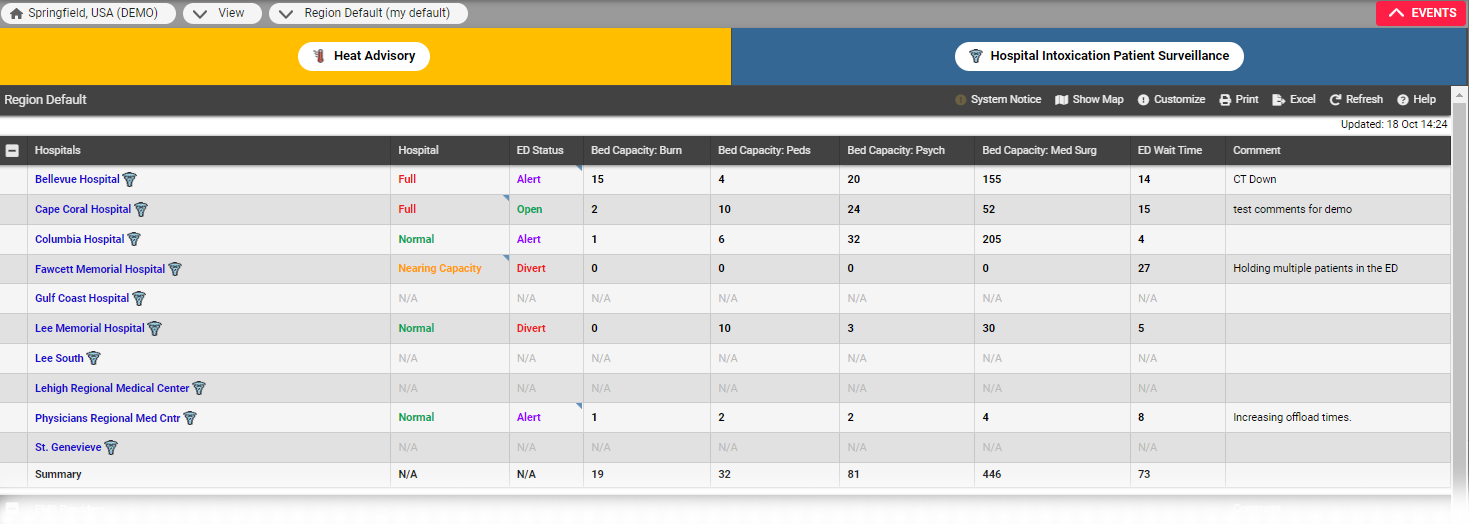The width and height of the screenshot is (1469, 524).
Task: Click the event icon beside Lee Memorial Hospital
Action: (155, 328)
